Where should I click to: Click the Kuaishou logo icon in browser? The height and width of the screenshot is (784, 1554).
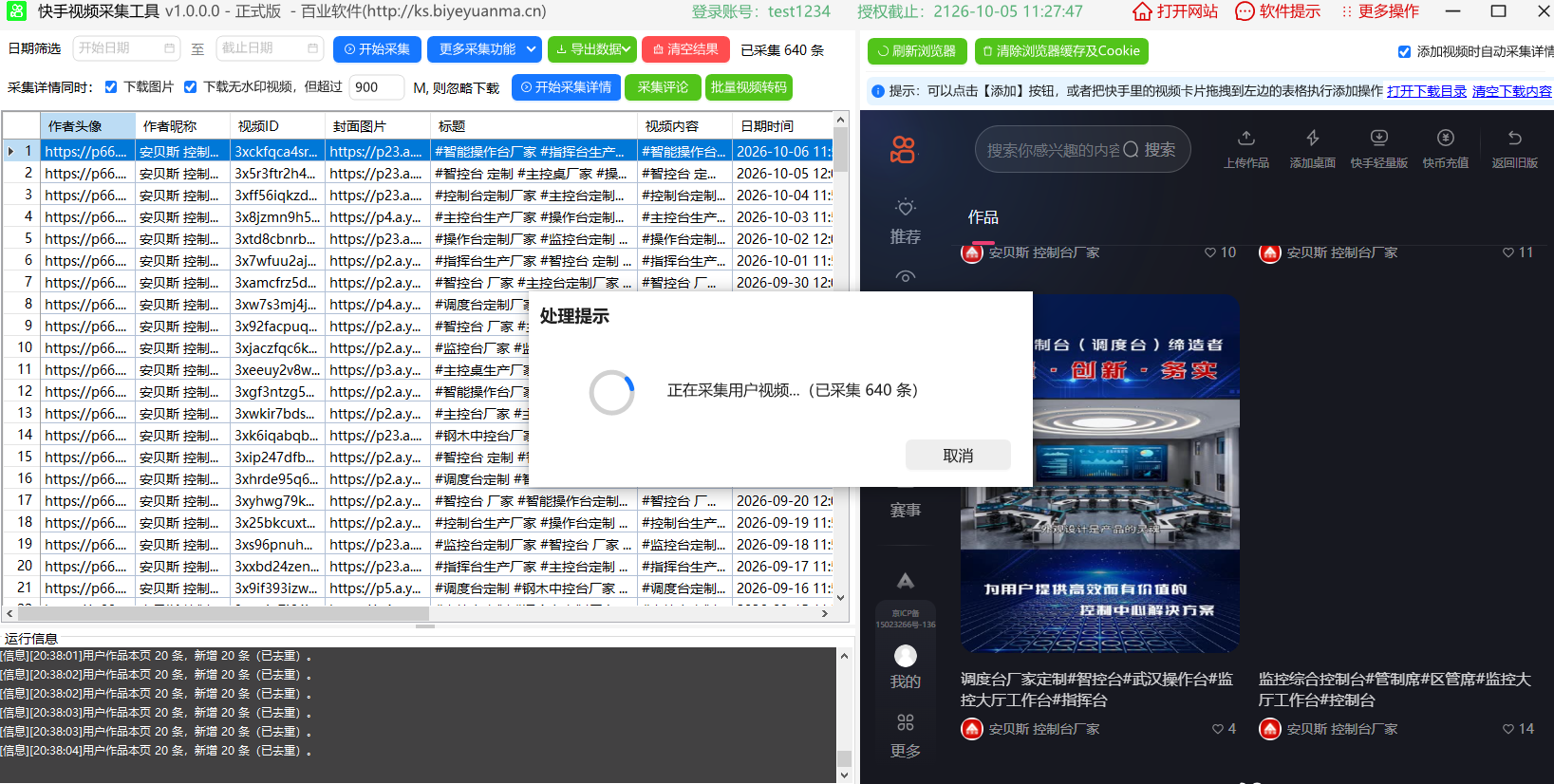click(x=903, y=149)
